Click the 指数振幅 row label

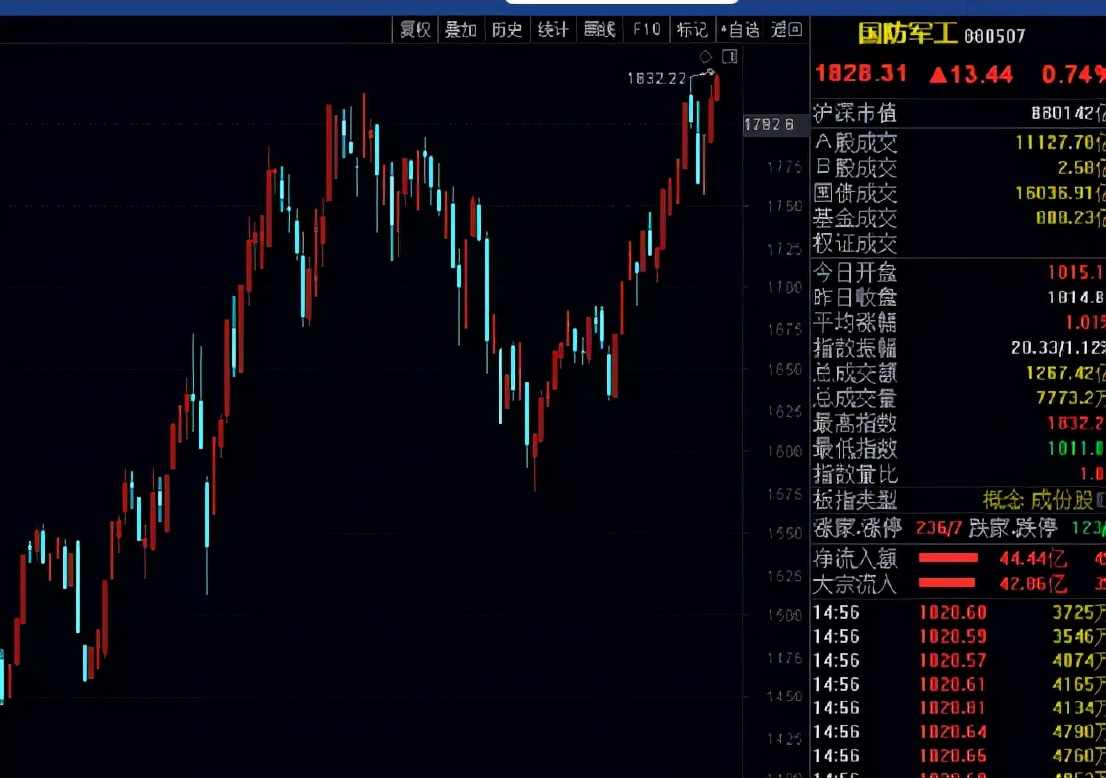(855, 348)
